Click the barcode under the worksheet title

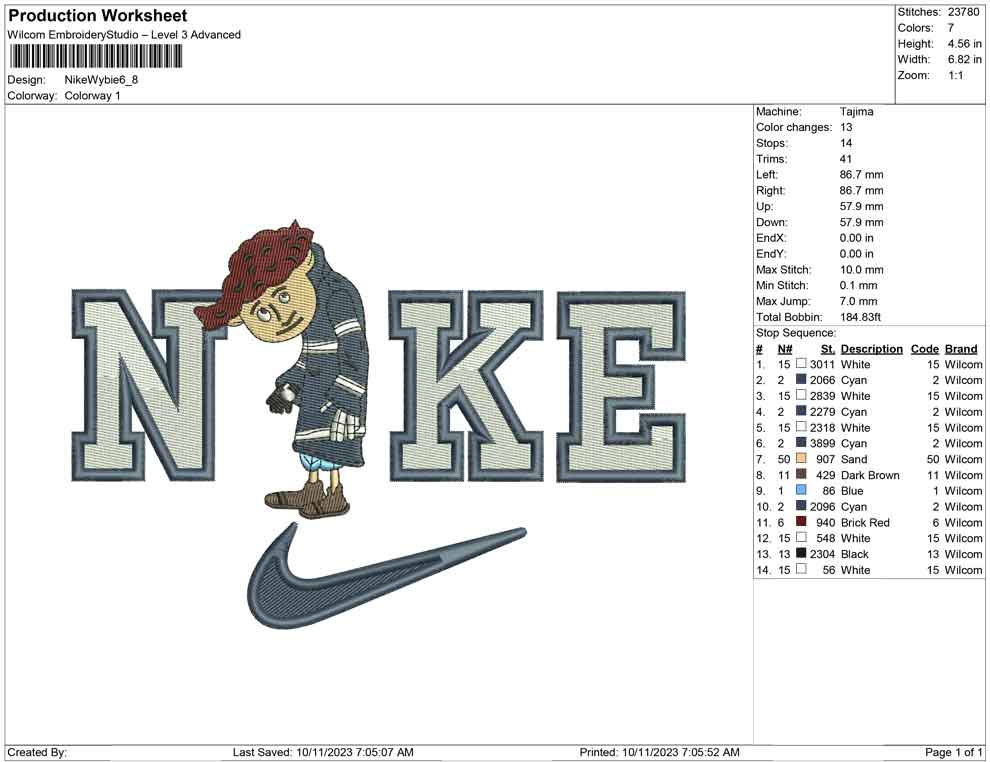pyautogui.click(x=96, y=57)
